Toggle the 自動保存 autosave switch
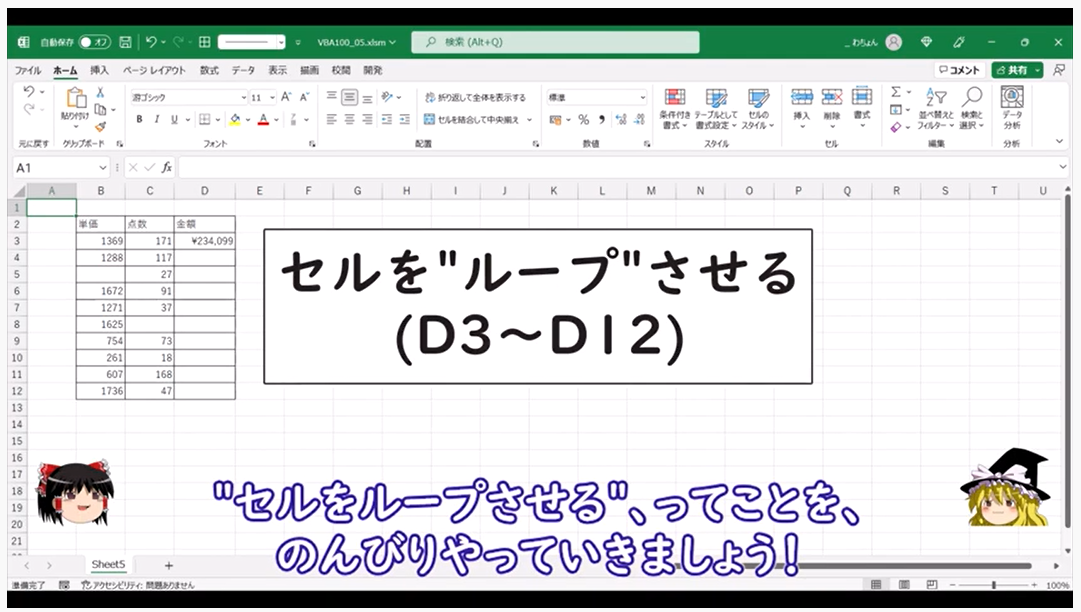Screen dimensions: 1081x612 (95, 42)
